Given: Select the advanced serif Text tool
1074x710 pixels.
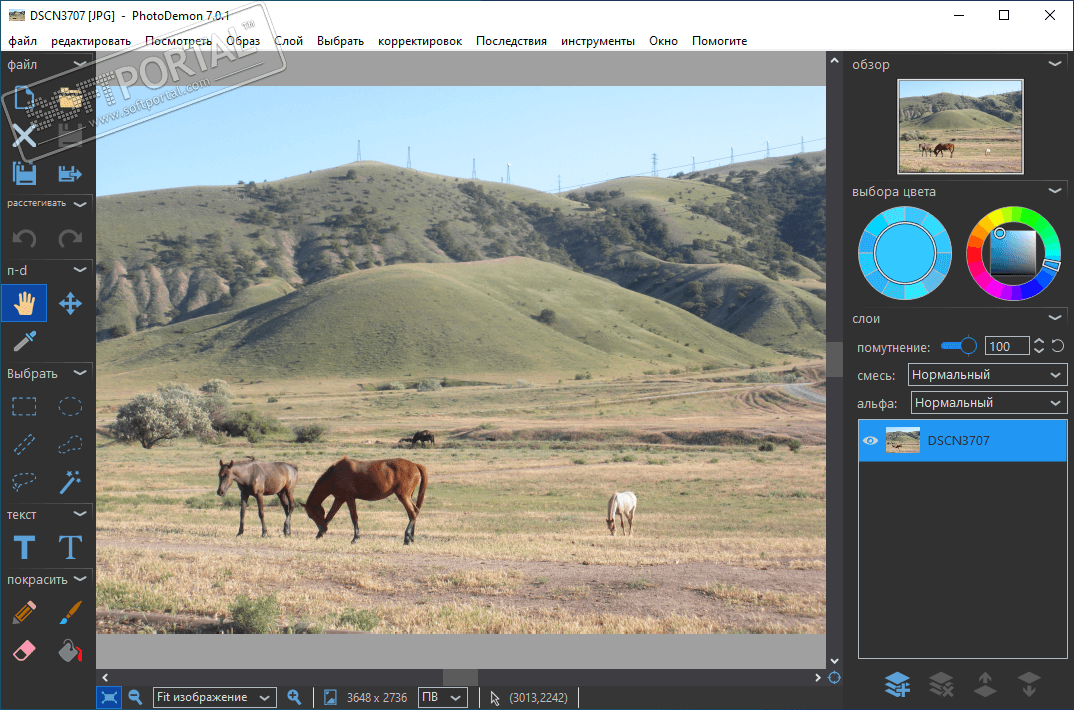Looking at the screenshot, I should pos(70,548).
